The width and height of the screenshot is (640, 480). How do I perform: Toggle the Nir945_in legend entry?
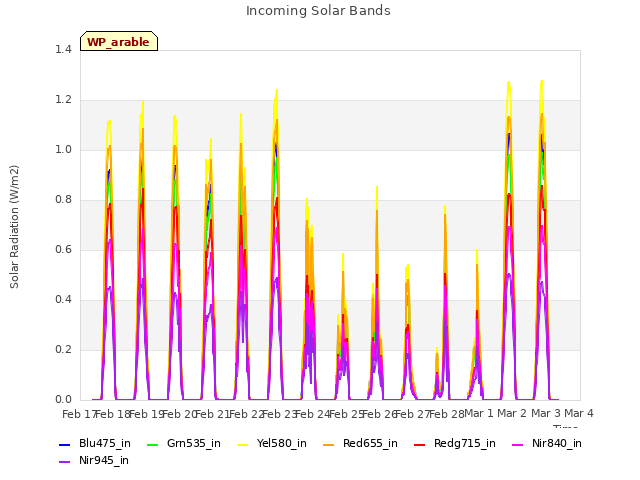pos(93,461)
